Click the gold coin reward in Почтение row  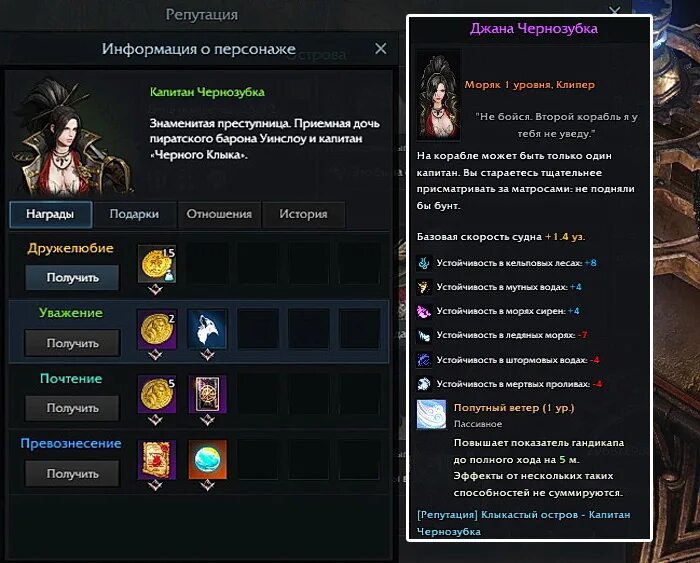157,394
